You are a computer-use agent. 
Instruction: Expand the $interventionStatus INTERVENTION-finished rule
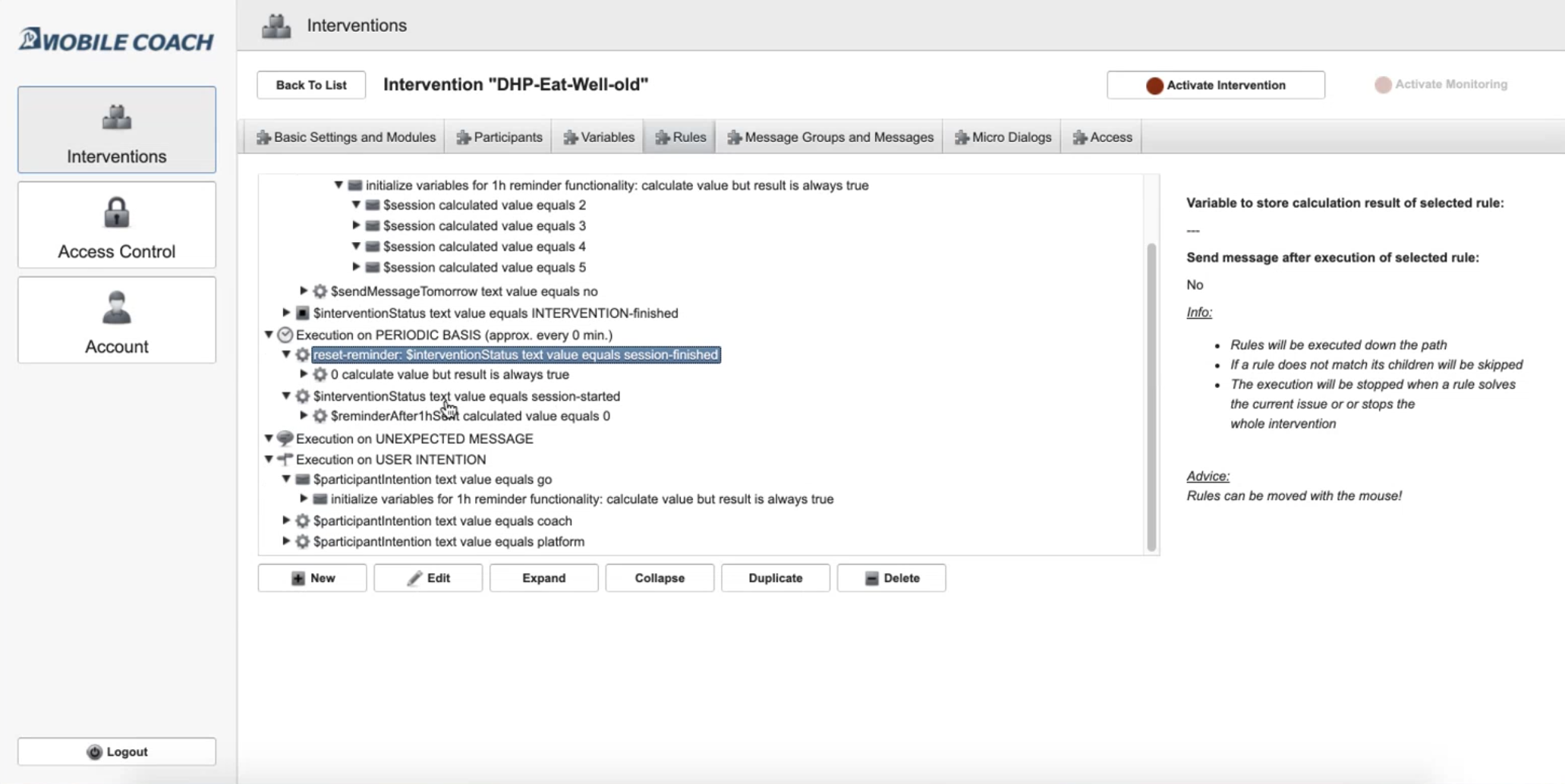(x=286, y=313)
